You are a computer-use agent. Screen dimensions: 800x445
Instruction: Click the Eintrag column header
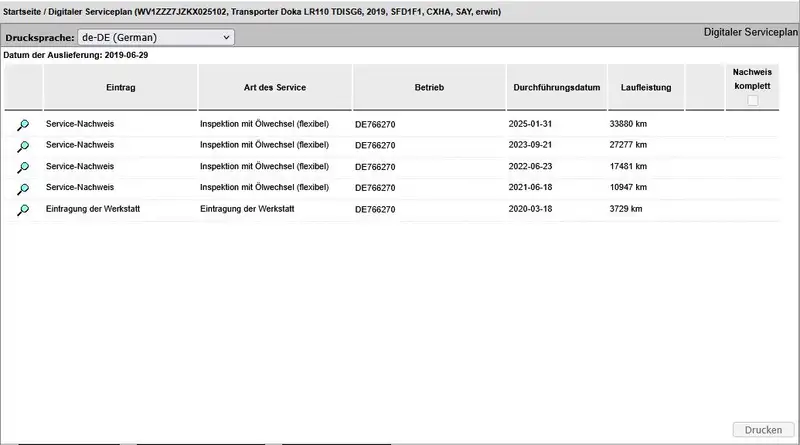[x=120, y=88]
